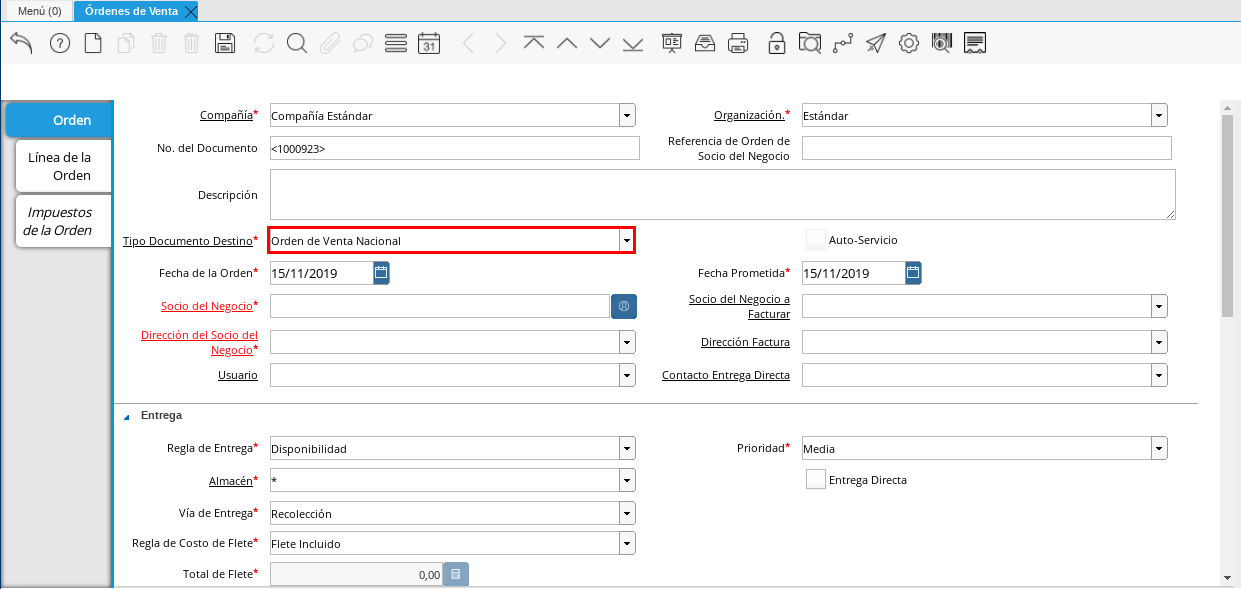
Task: Collapse the Entrega section
Action: point(127,416)
